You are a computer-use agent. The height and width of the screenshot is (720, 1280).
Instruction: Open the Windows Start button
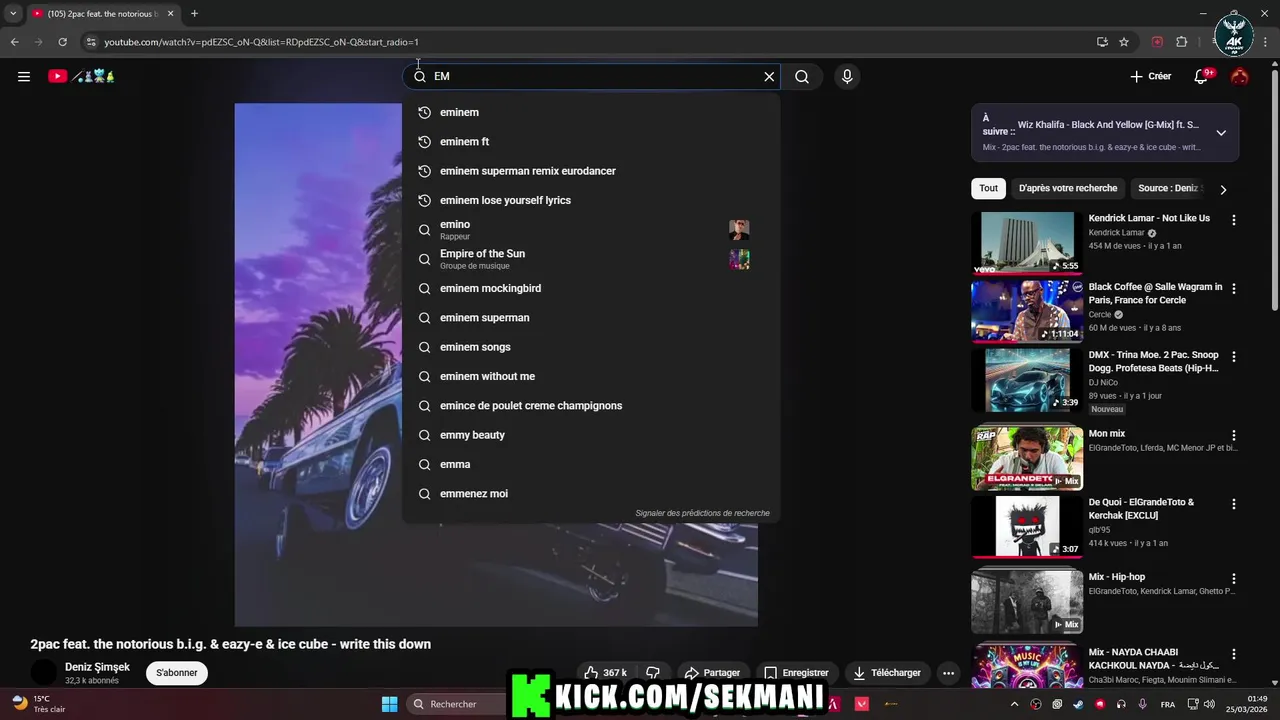pos(389,704)
